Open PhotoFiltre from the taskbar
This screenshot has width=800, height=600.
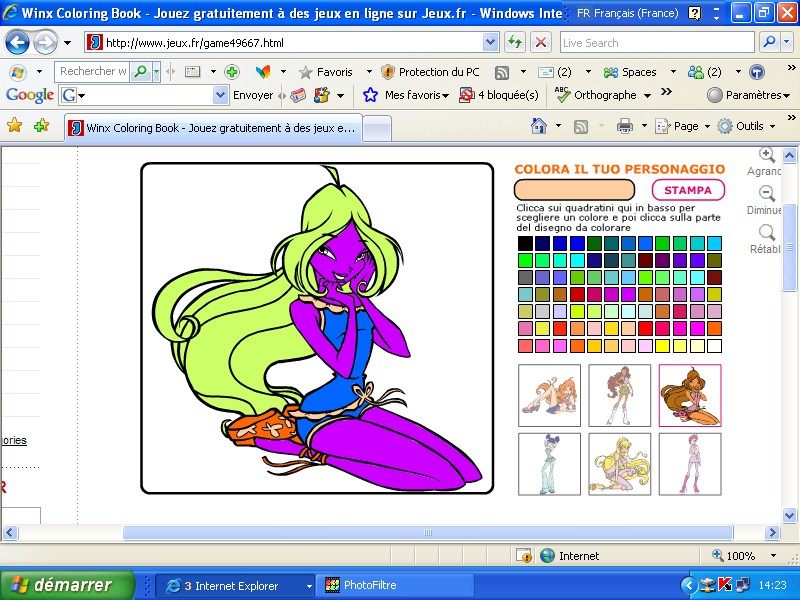[372, 585]
